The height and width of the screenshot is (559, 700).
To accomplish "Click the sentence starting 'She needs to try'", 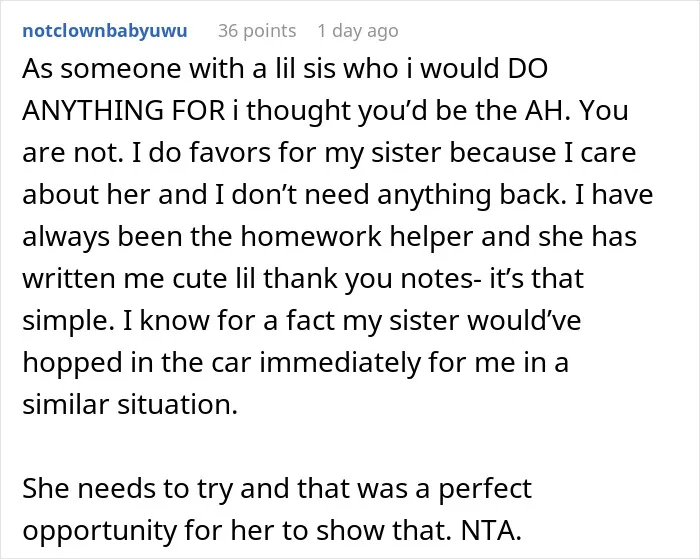I will point(277,509).
